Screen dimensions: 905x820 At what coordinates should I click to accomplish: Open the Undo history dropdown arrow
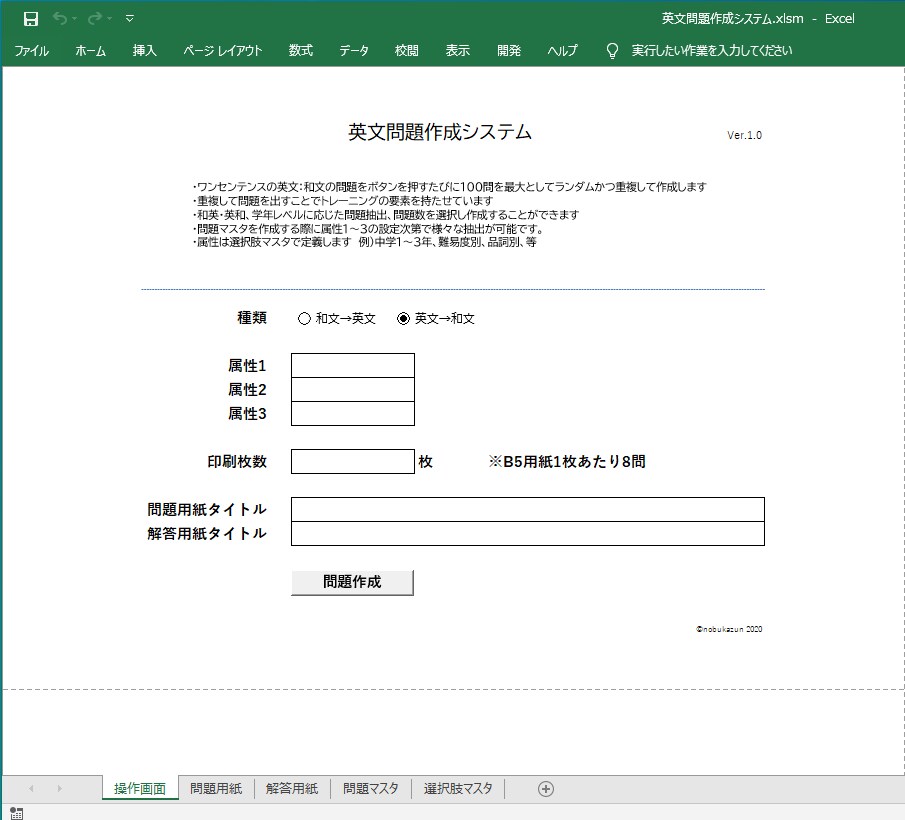[x=74, y=19]
